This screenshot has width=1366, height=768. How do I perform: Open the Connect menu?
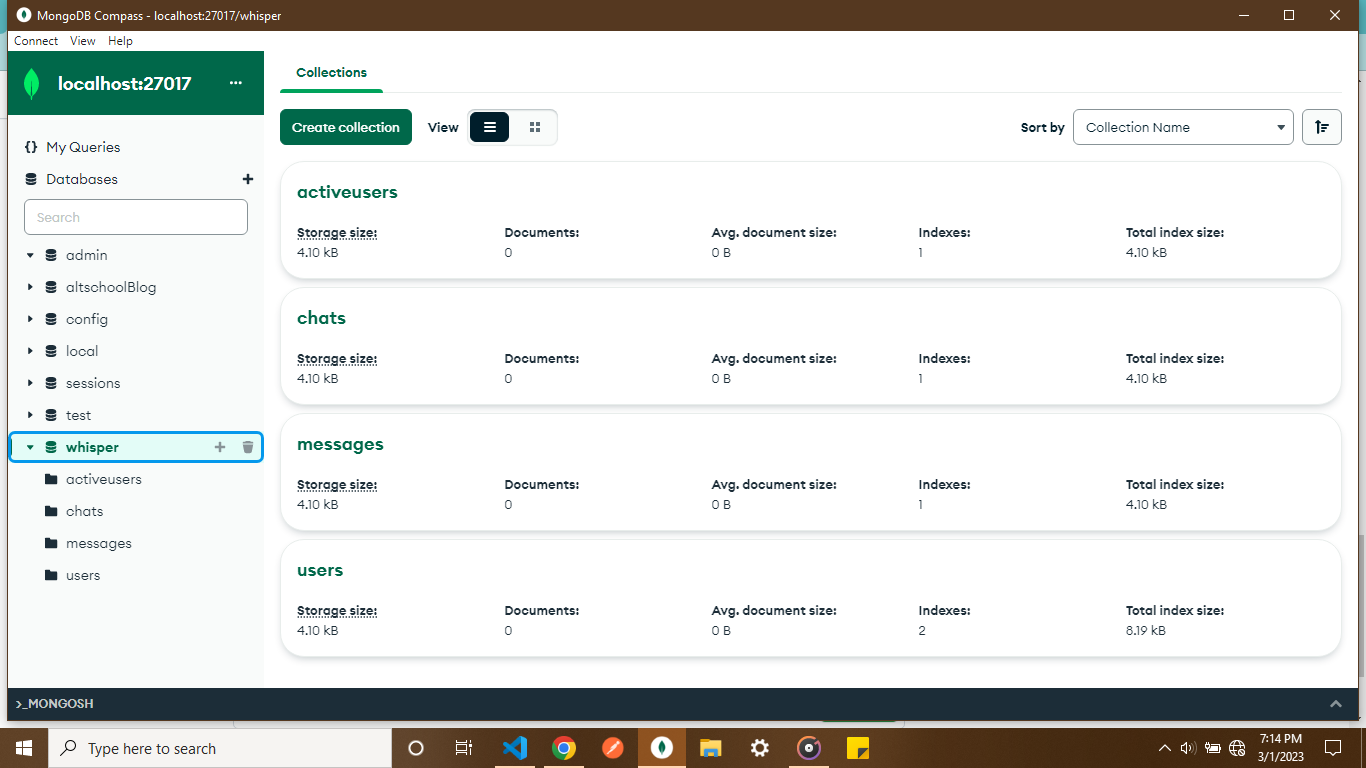35,41
